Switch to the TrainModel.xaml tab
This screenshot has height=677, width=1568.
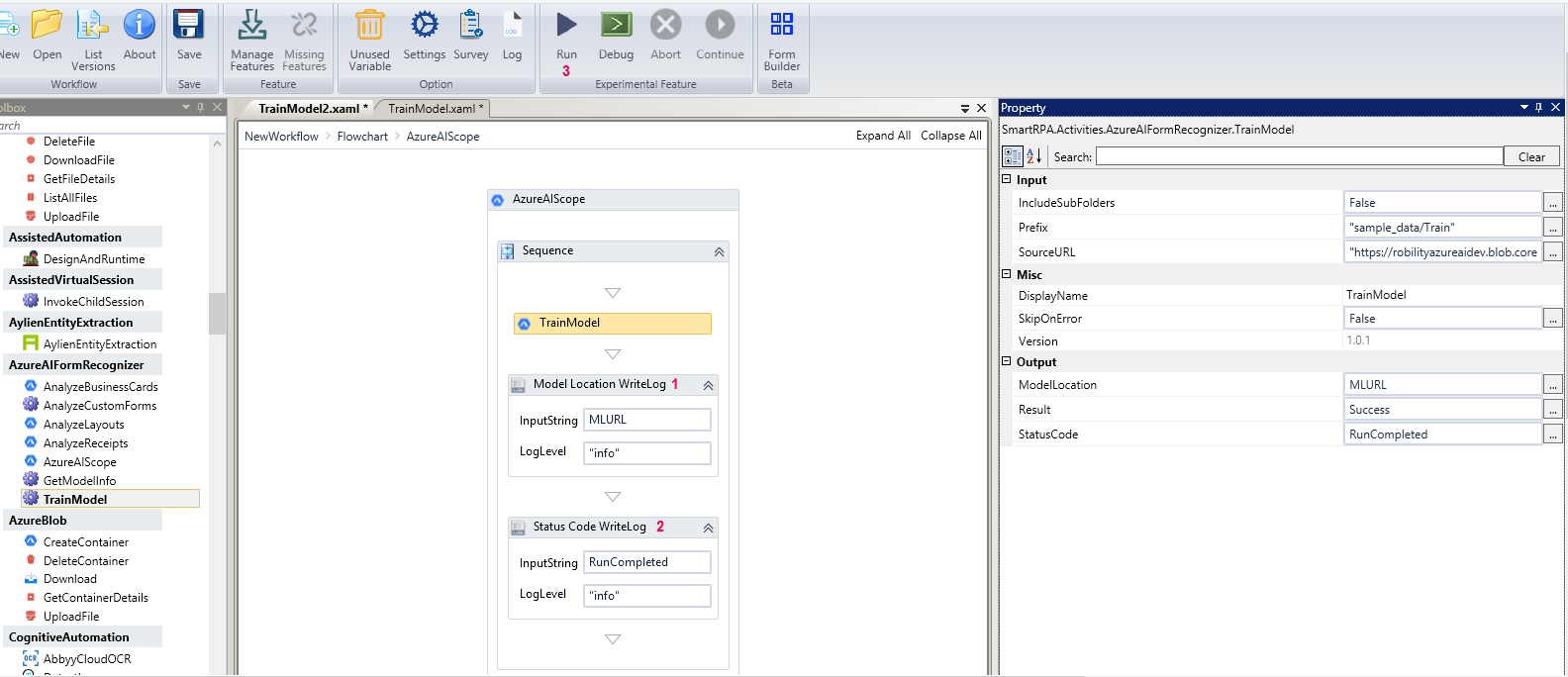tap(435, 109)
